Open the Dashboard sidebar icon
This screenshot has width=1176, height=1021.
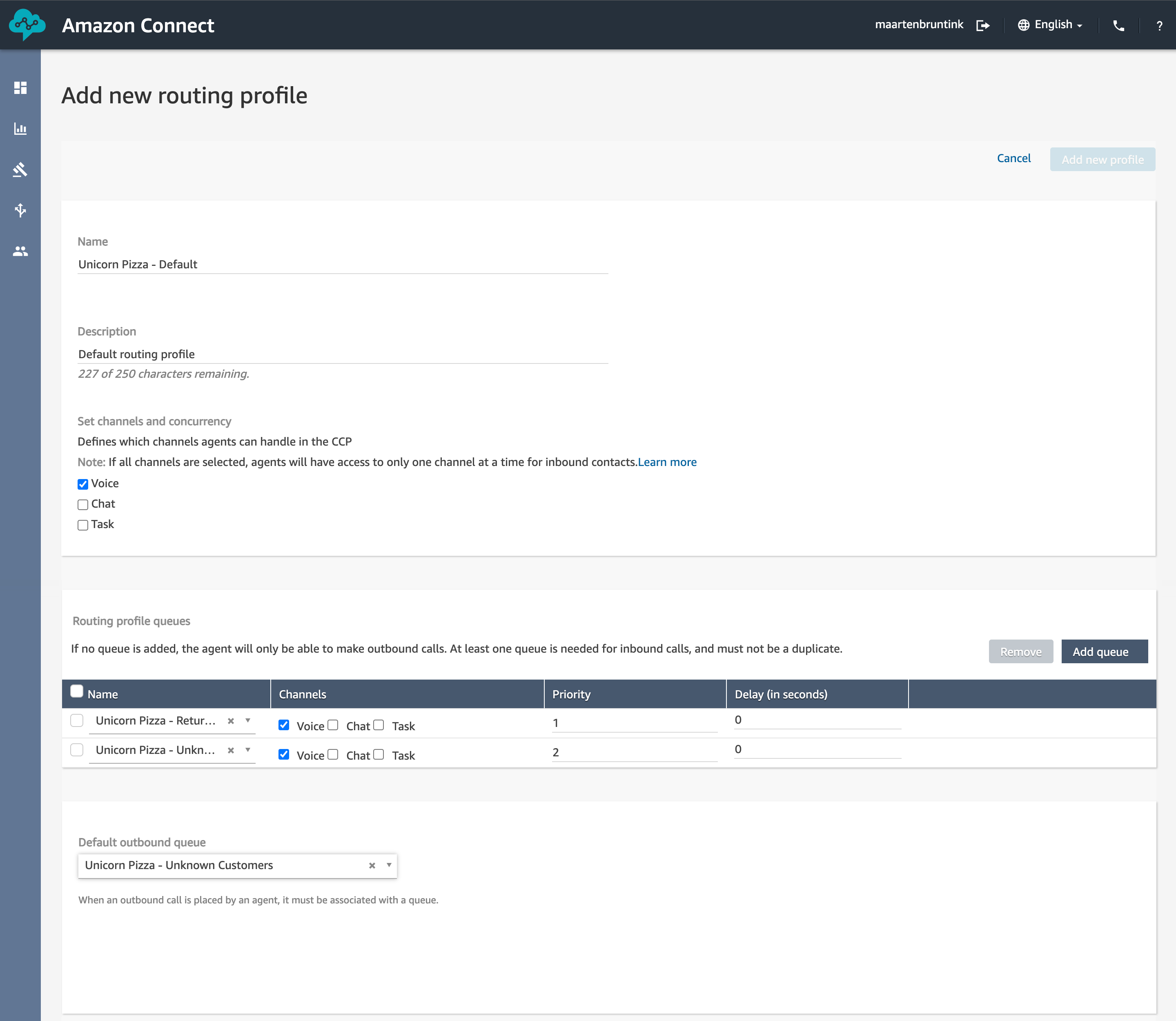[20, 88]
